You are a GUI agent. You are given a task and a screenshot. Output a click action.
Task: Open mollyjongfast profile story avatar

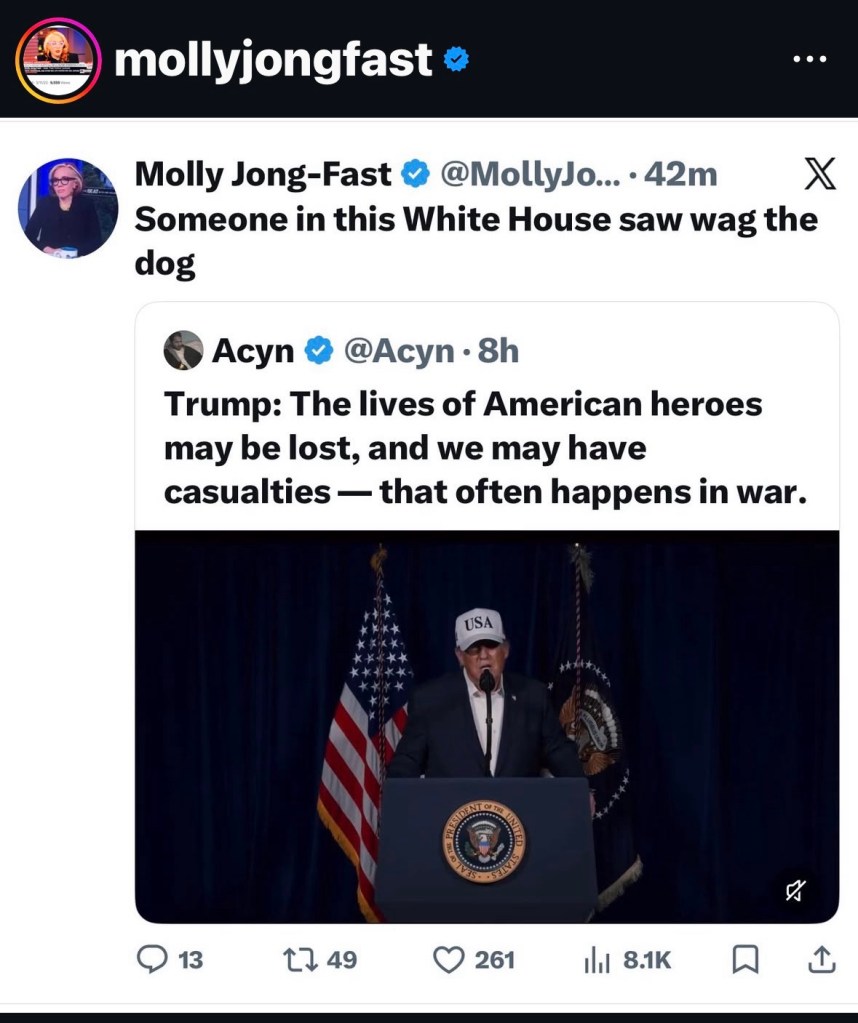click(59, 60)
